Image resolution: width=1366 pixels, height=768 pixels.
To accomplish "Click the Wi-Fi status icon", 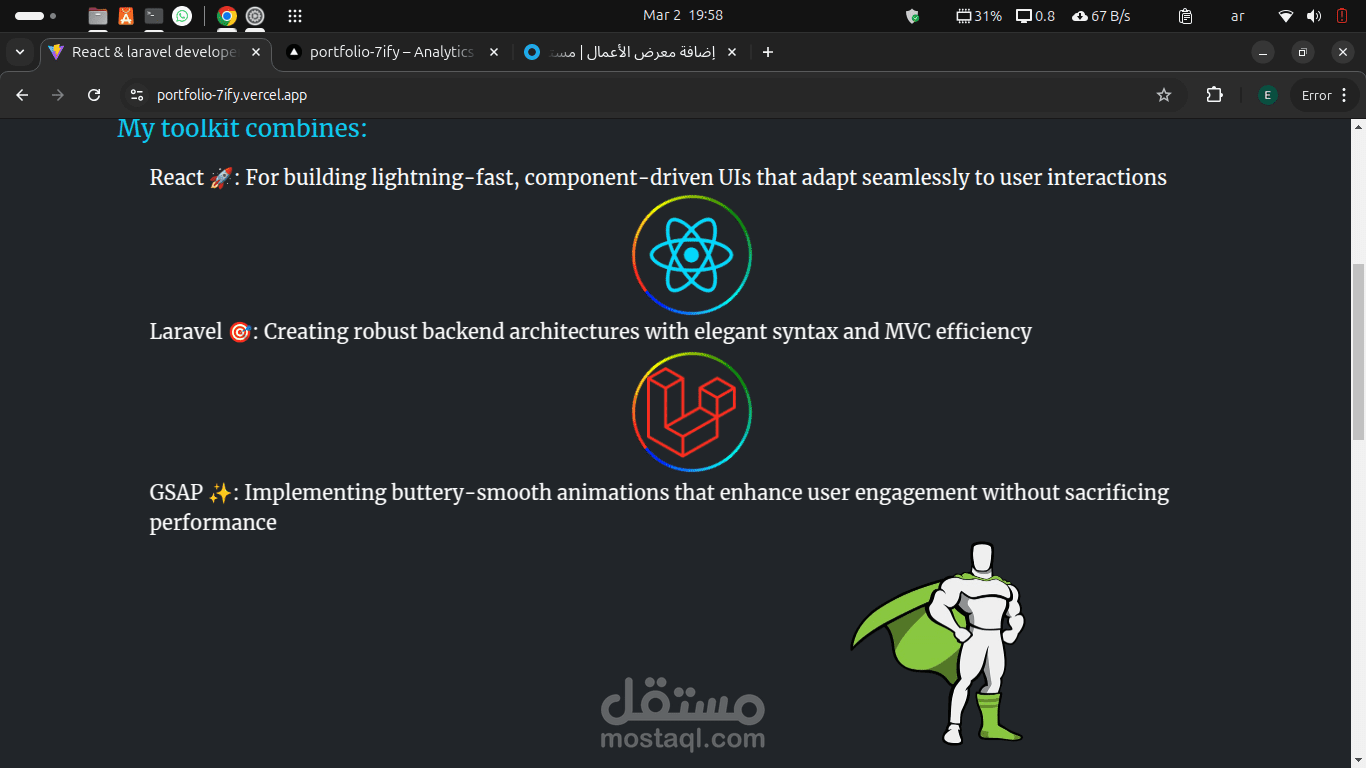I will 1286,16.
